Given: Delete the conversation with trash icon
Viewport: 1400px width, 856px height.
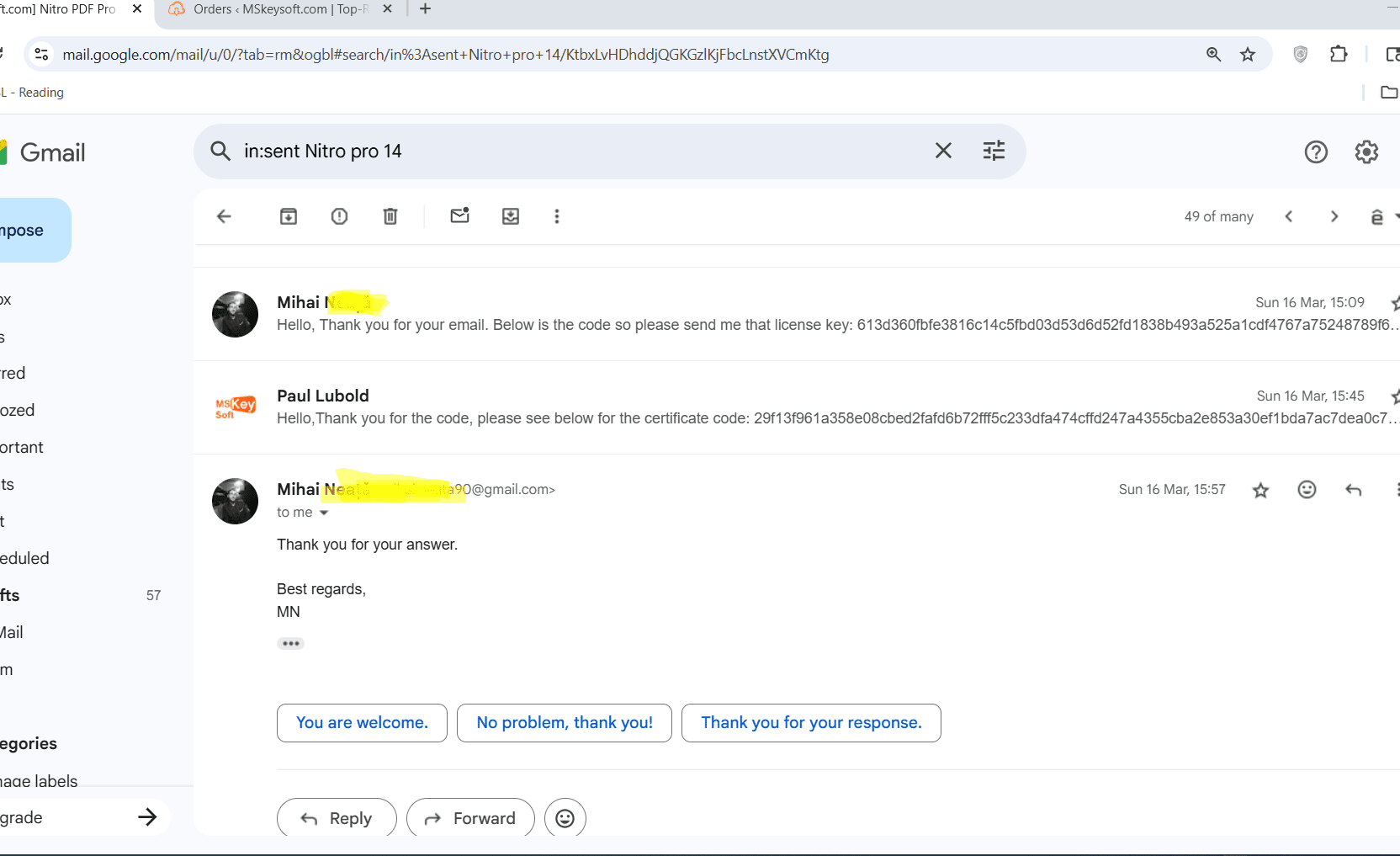Looking at the screenshot, I should point(390,216).
